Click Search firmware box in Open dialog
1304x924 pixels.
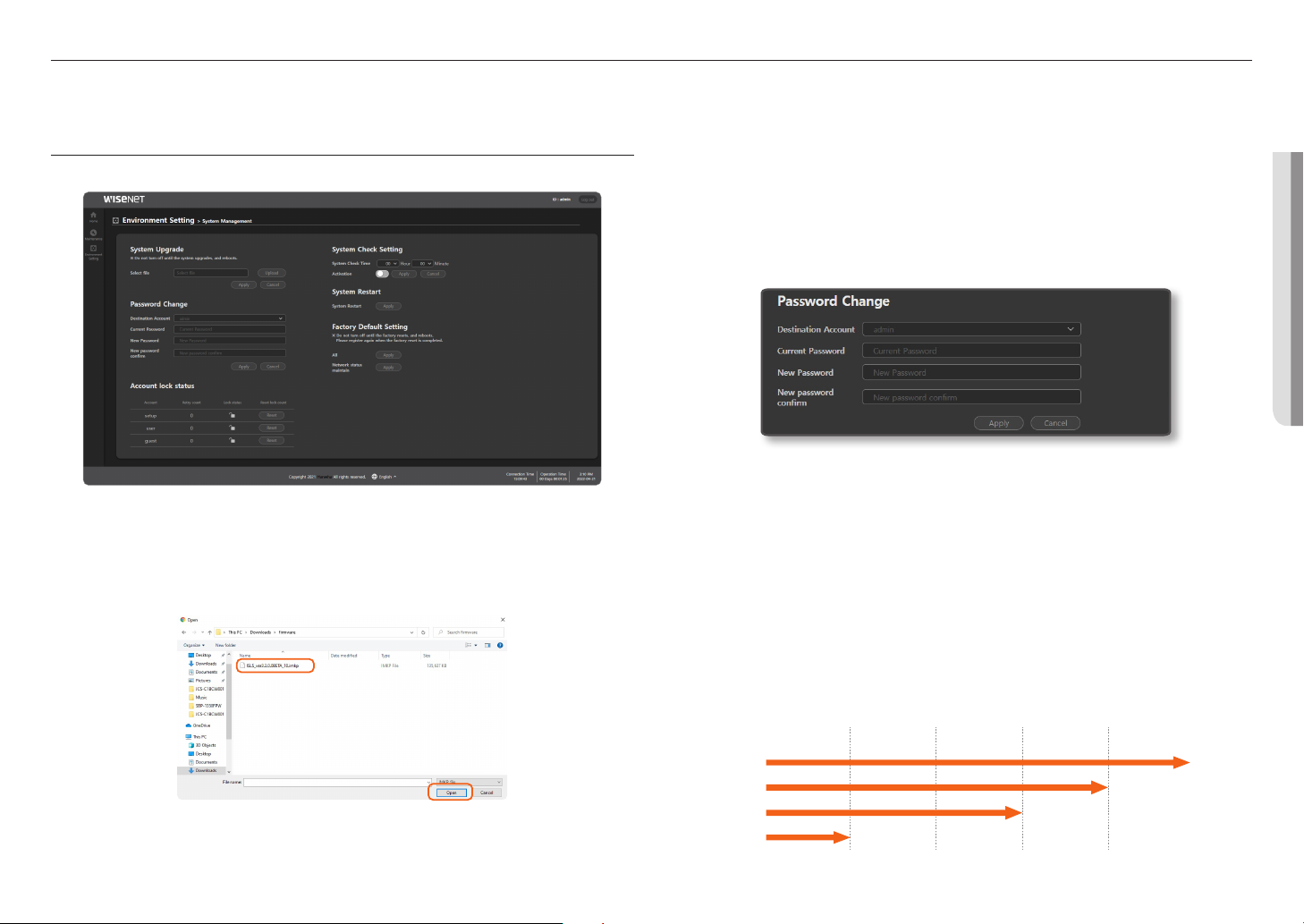pos(469,632)
